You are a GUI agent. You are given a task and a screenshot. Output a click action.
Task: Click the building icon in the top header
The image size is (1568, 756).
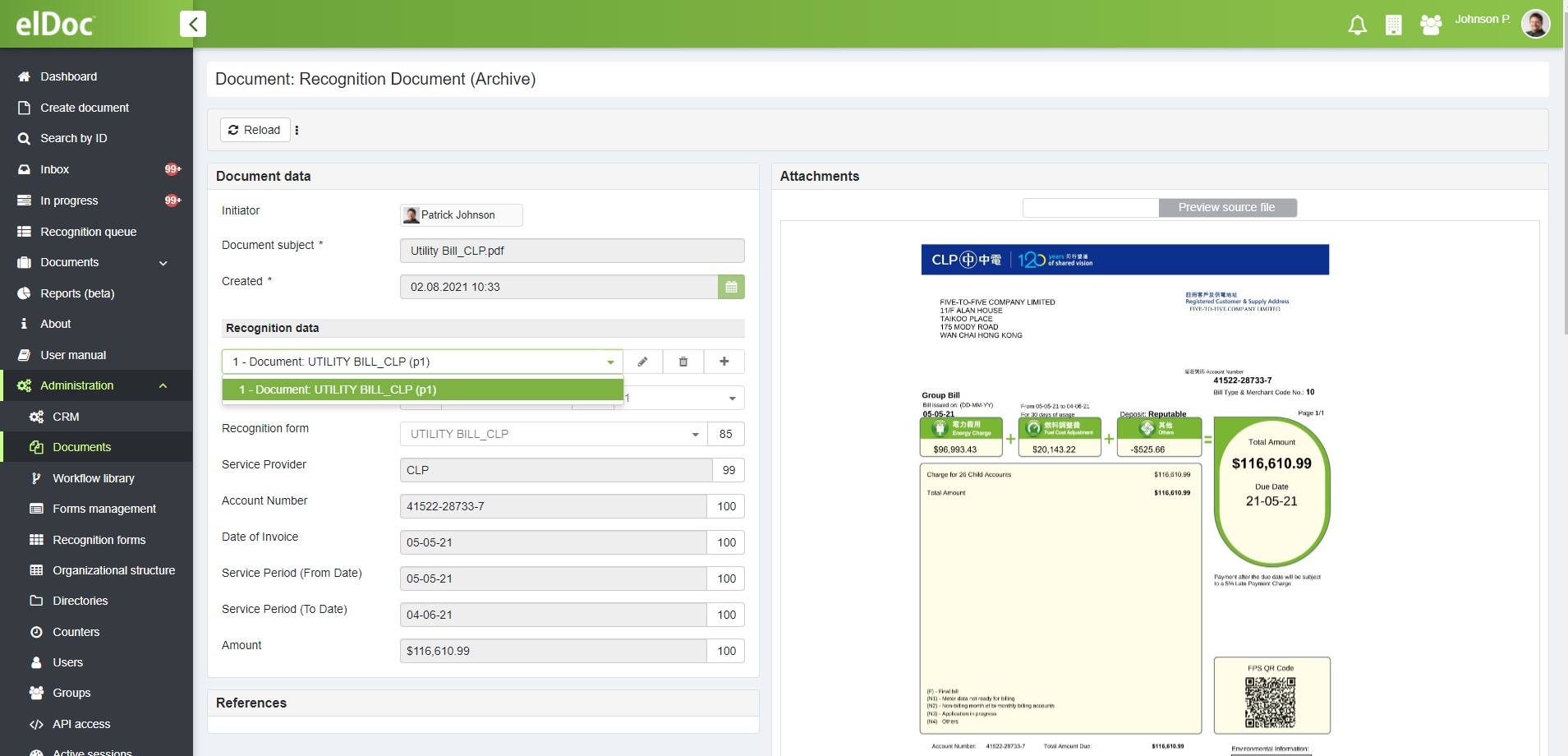click(x=1394, y=25)
